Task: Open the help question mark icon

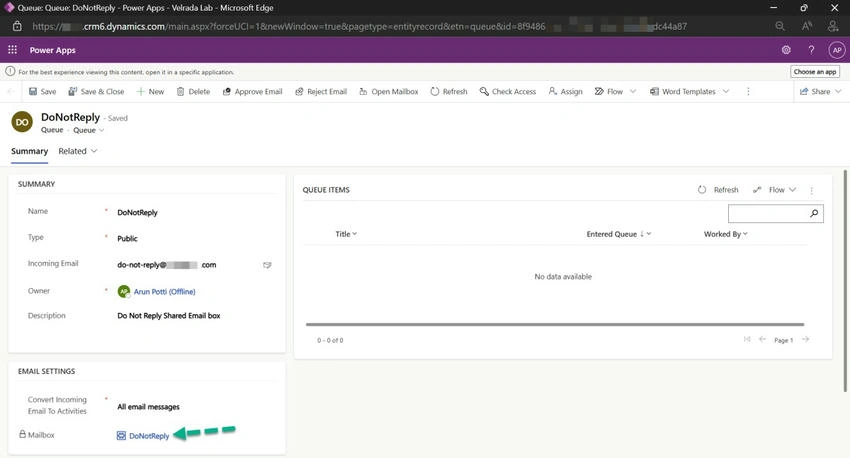Action: tap(811, 50)
